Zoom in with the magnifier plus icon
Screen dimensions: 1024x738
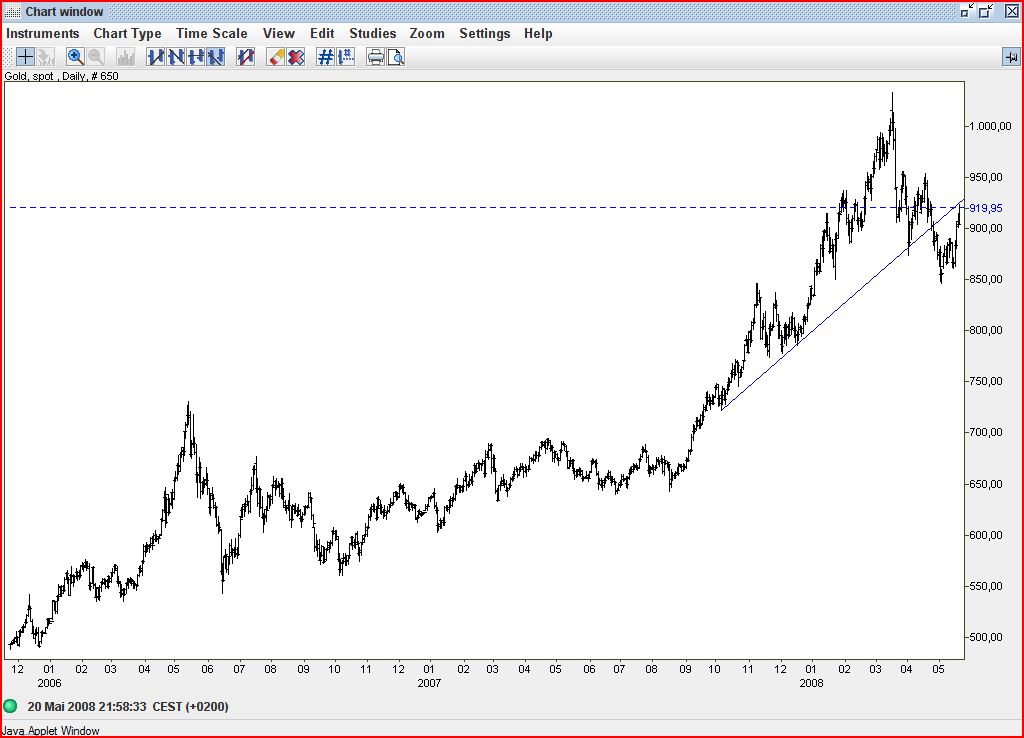[x=76, y=57]
